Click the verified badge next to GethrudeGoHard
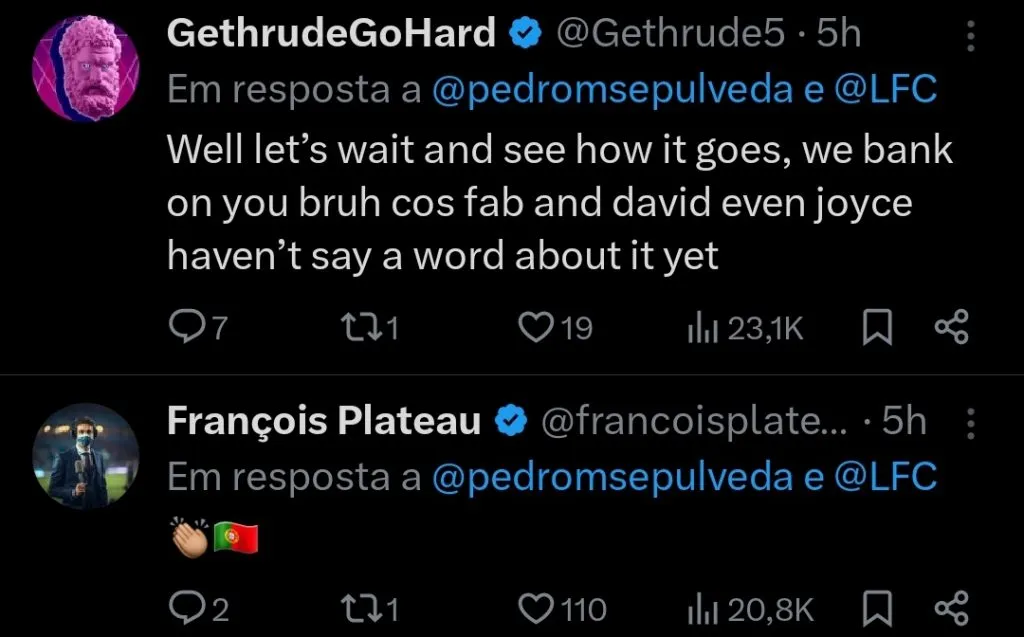Image resolution: width=1024 pixels, height=637 pixels. click(521, 31)
